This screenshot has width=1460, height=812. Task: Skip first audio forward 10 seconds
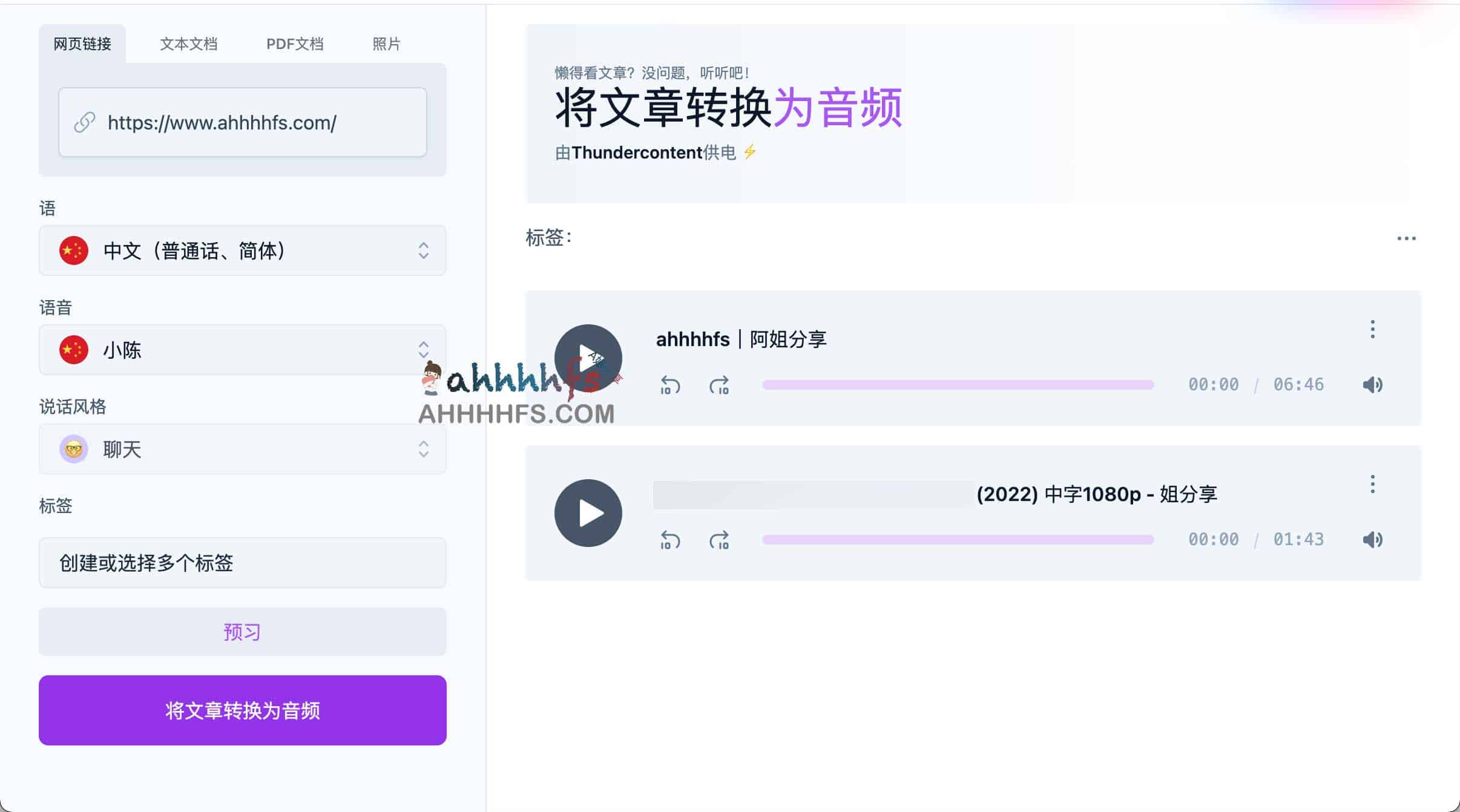pyautogui.click(x=720, y=384)
